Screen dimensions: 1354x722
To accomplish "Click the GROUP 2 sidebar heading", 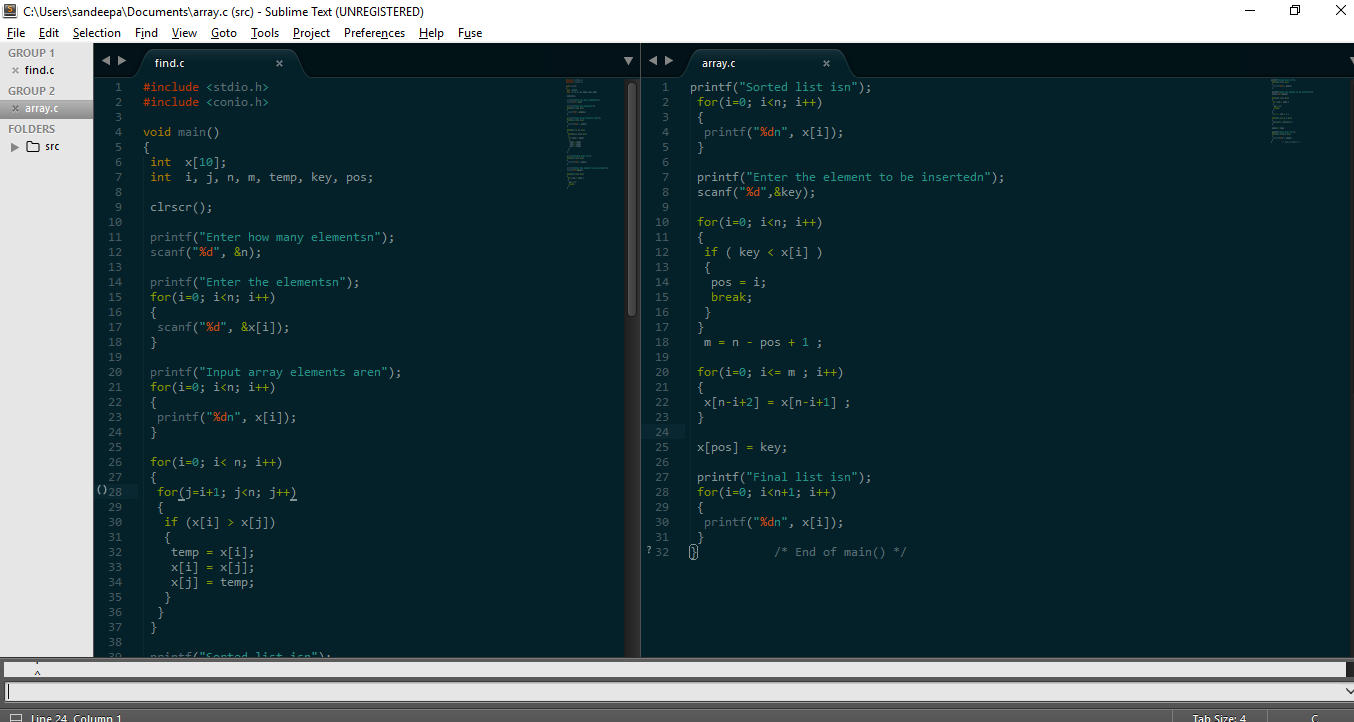I will click(x=32, y=91).
